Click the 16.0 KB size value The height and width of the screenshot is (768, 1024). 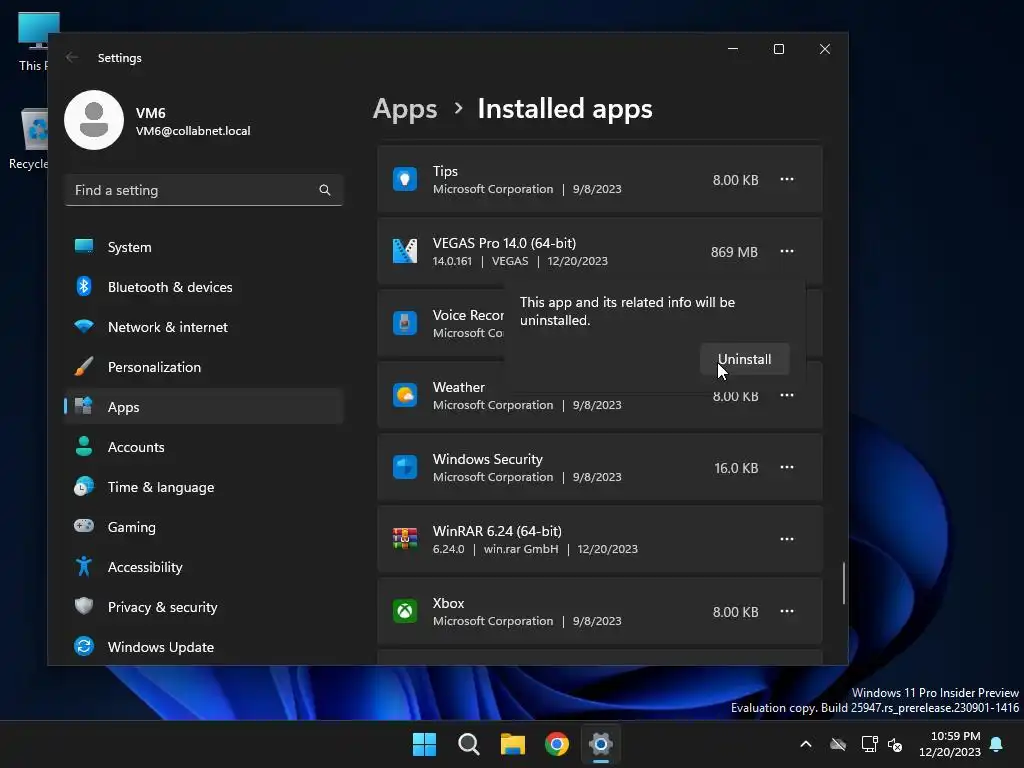tap(736, 468)
